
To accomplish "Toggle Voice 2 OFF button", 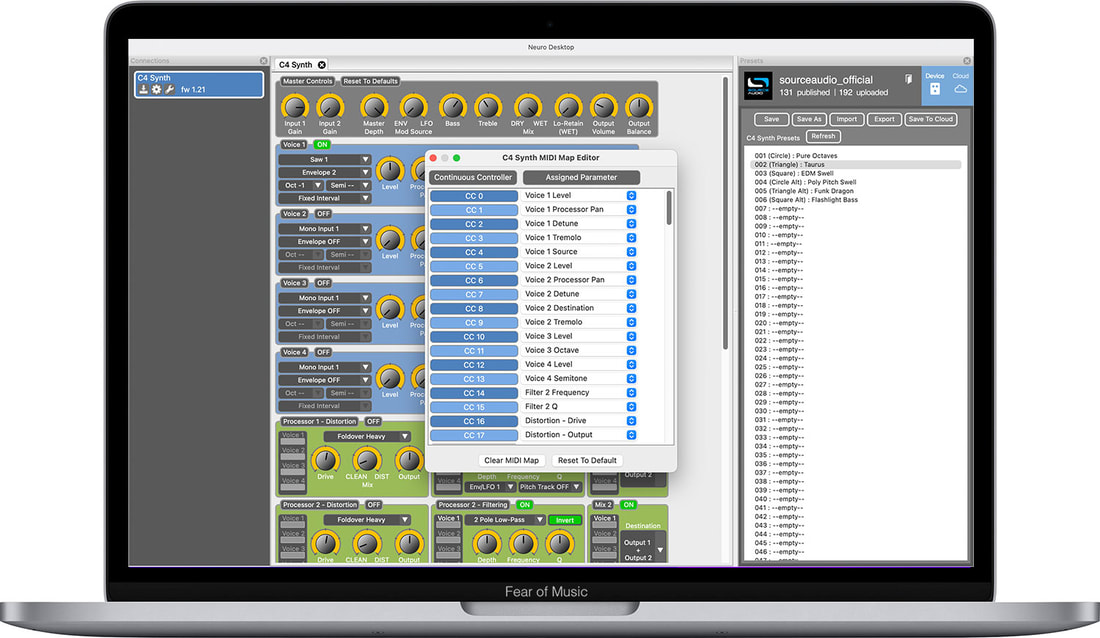I will pos(323,213).
